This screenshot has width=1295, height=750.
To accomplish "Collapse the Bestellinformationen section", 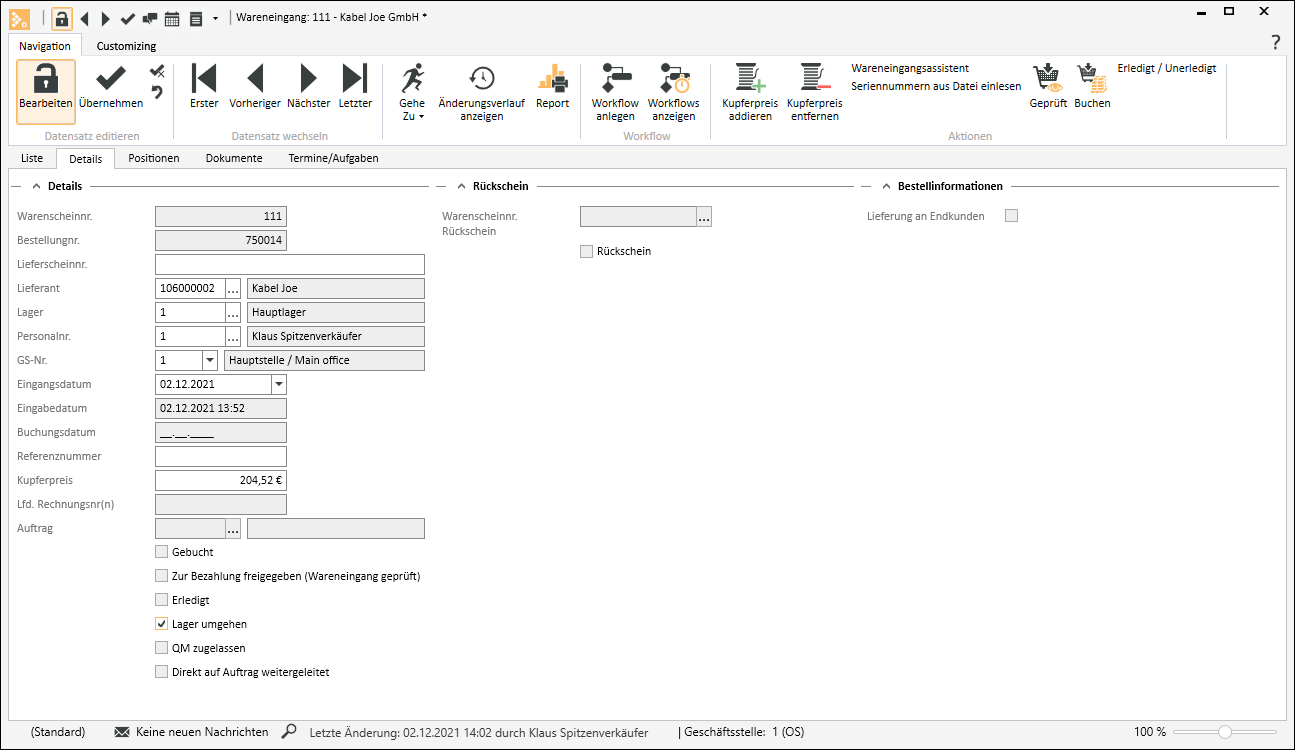I will [886, 186].
